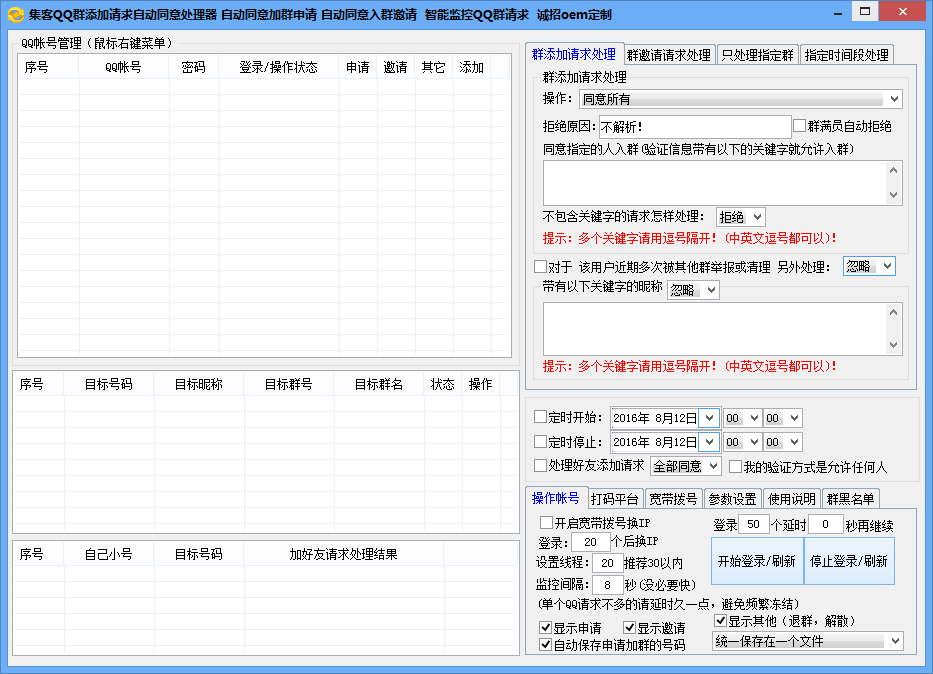The width and height of the screenshot is (933, 674).
Task: Open the 全部同意 friend request dropdown
Action: [x=685, y=466]
